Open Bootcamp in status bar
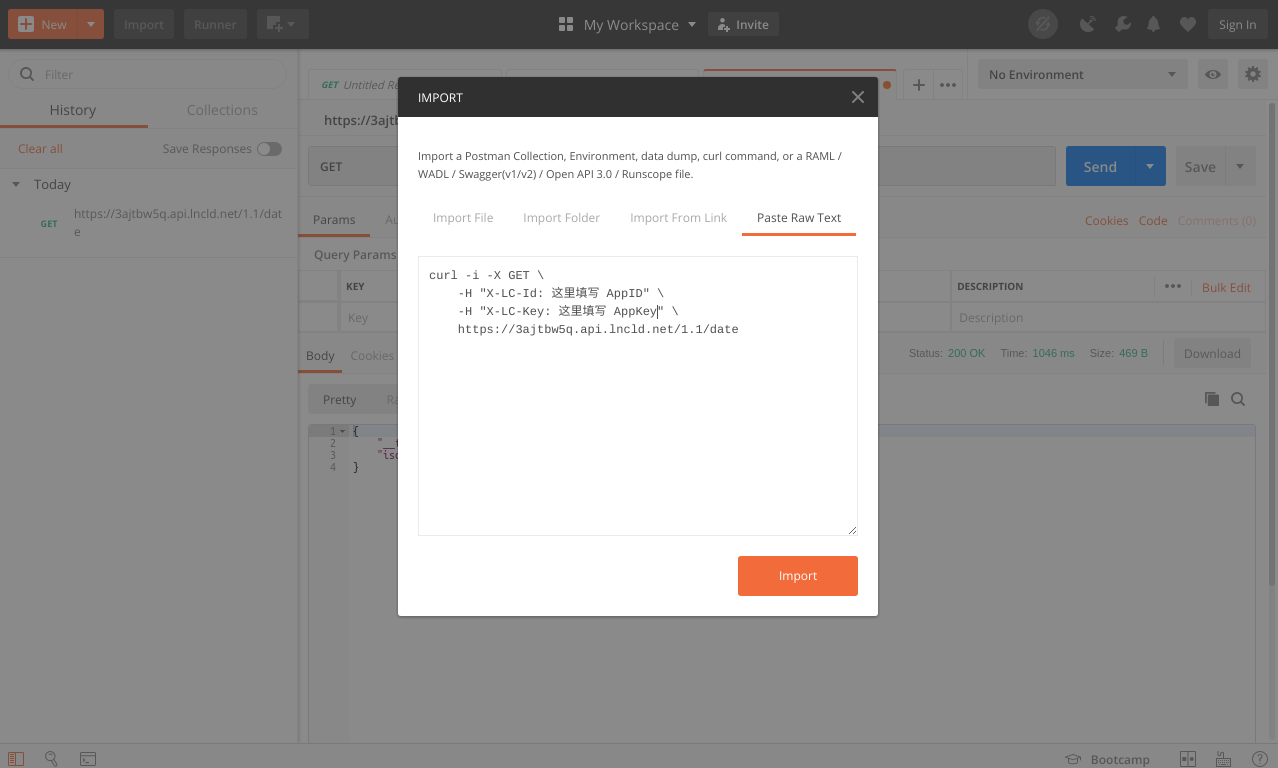This screenshot has height=768, width=1278. pyautogui.click(x=1107, y=759)
